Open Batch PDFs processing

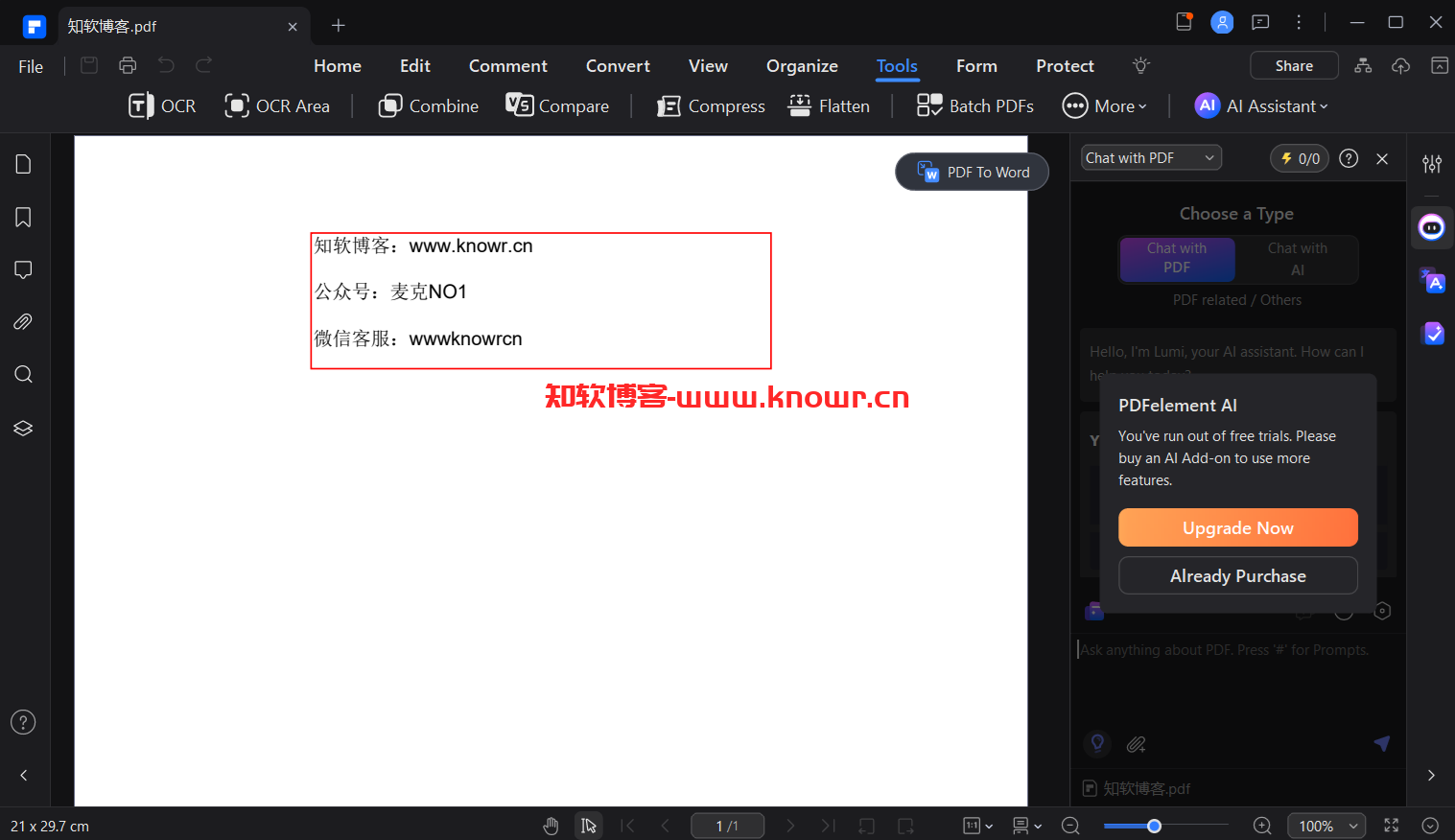[975, 105]
